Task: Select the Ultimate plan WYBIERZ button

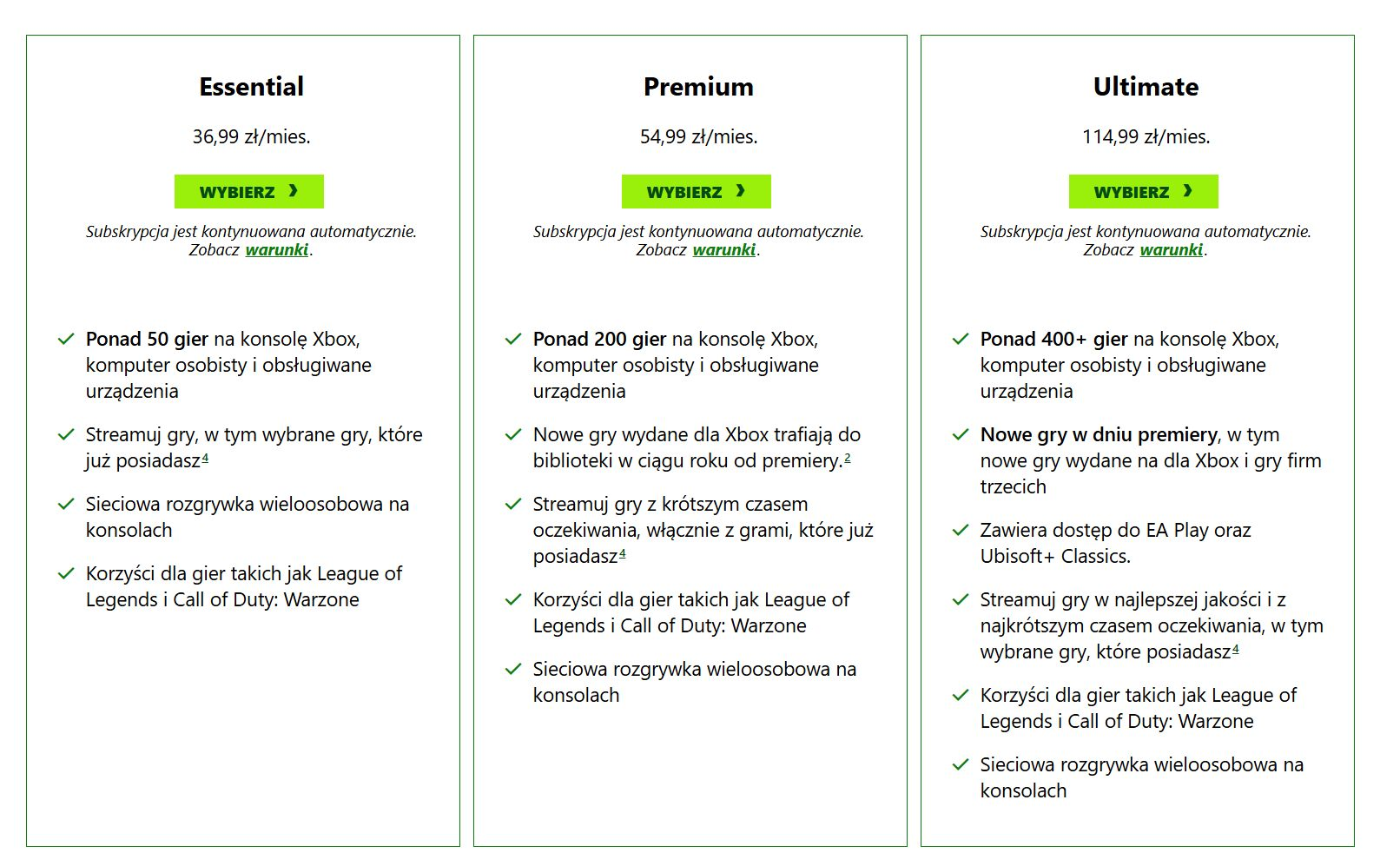Action: tap(1143, 192)
